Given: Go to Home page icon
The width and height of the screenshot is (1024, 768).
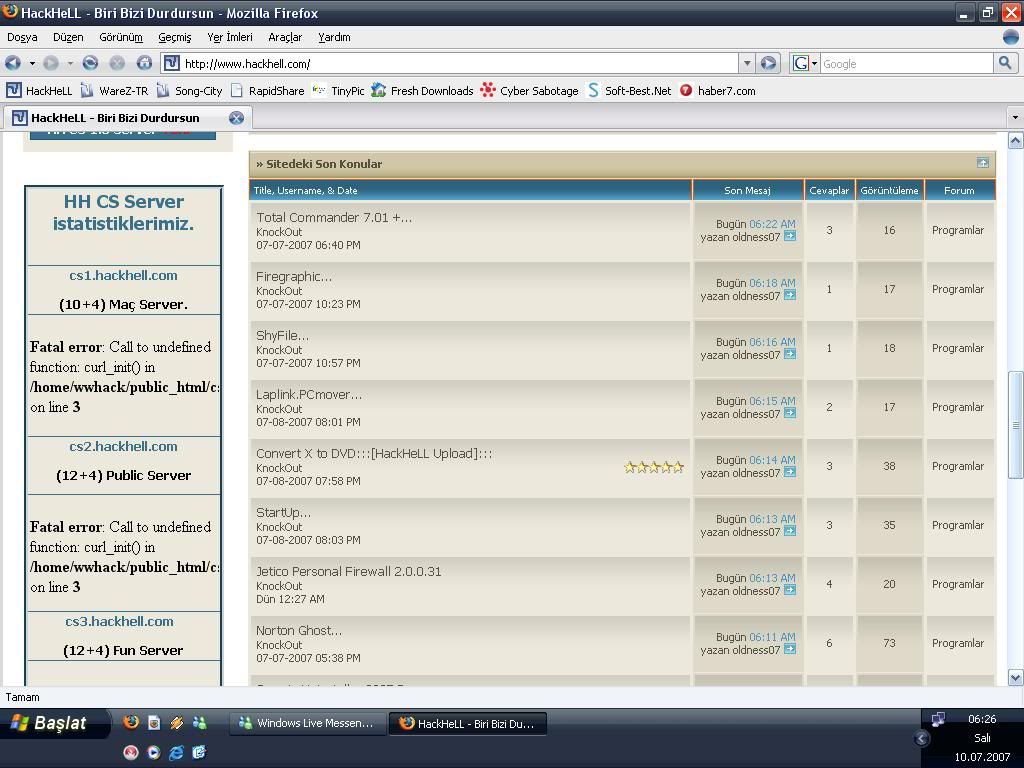Looking at the screenshot, I should (x=144, y=63).
